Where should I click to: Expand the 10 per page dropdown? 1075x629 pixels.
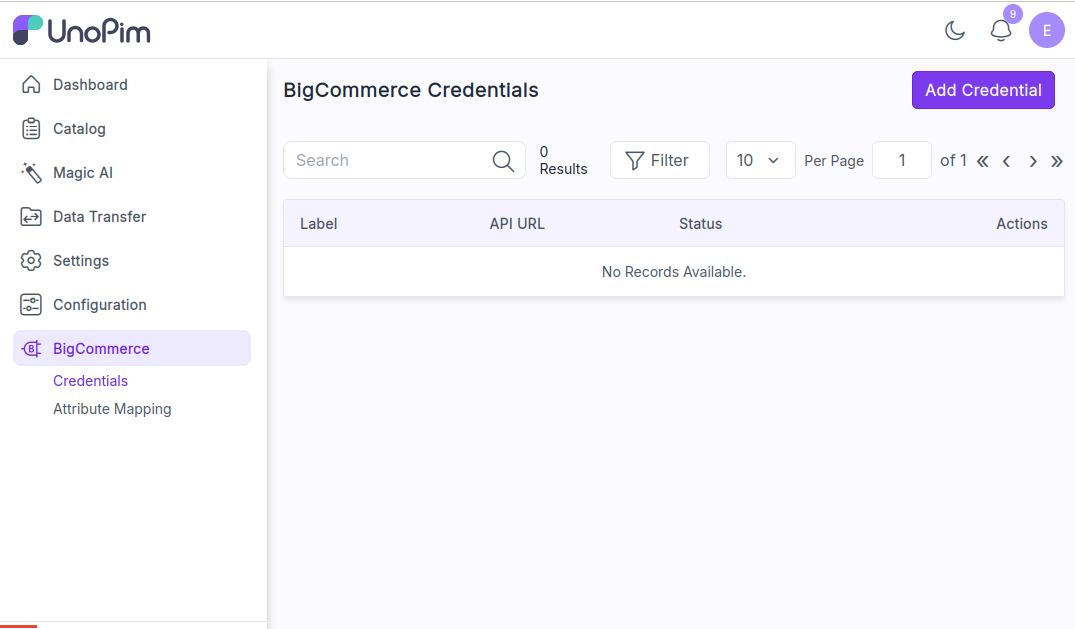point(760,160)
